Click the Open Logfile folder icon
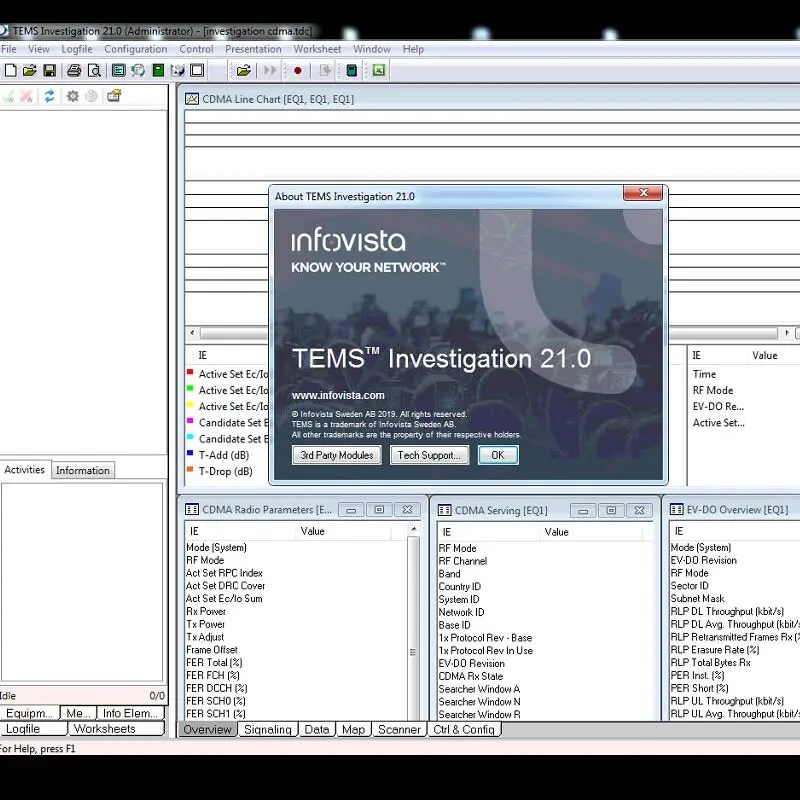The image size is (800, 800). tap(243, 70)
